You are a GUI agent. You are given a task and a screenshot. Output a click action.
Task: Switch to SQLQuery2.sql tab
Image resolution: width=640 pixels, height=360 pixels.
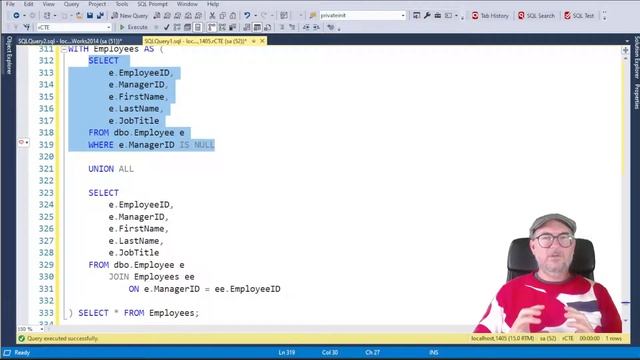[70, 41]
